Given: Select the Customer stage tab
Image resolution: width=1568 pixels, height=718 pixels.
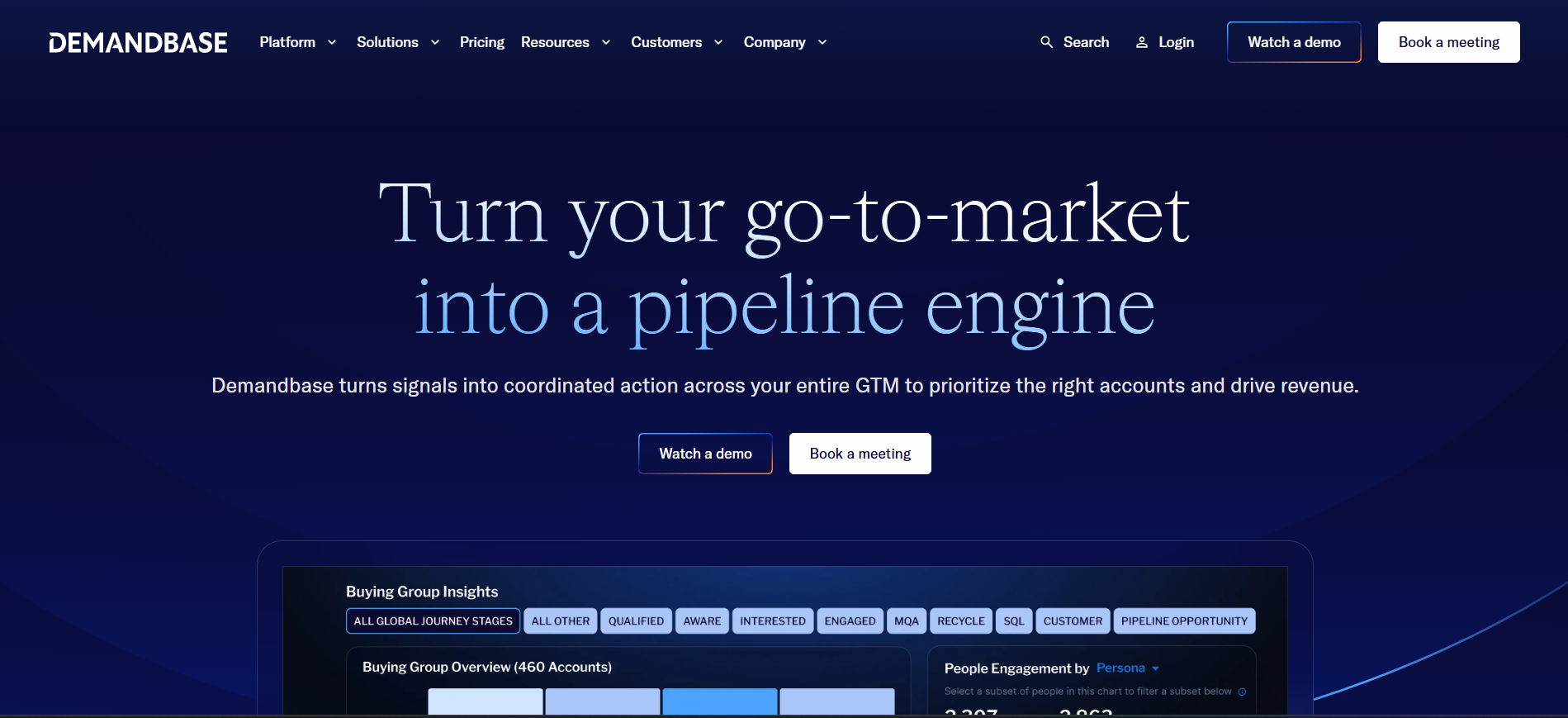Looking at the screenshot, I should click(1073, 621).
